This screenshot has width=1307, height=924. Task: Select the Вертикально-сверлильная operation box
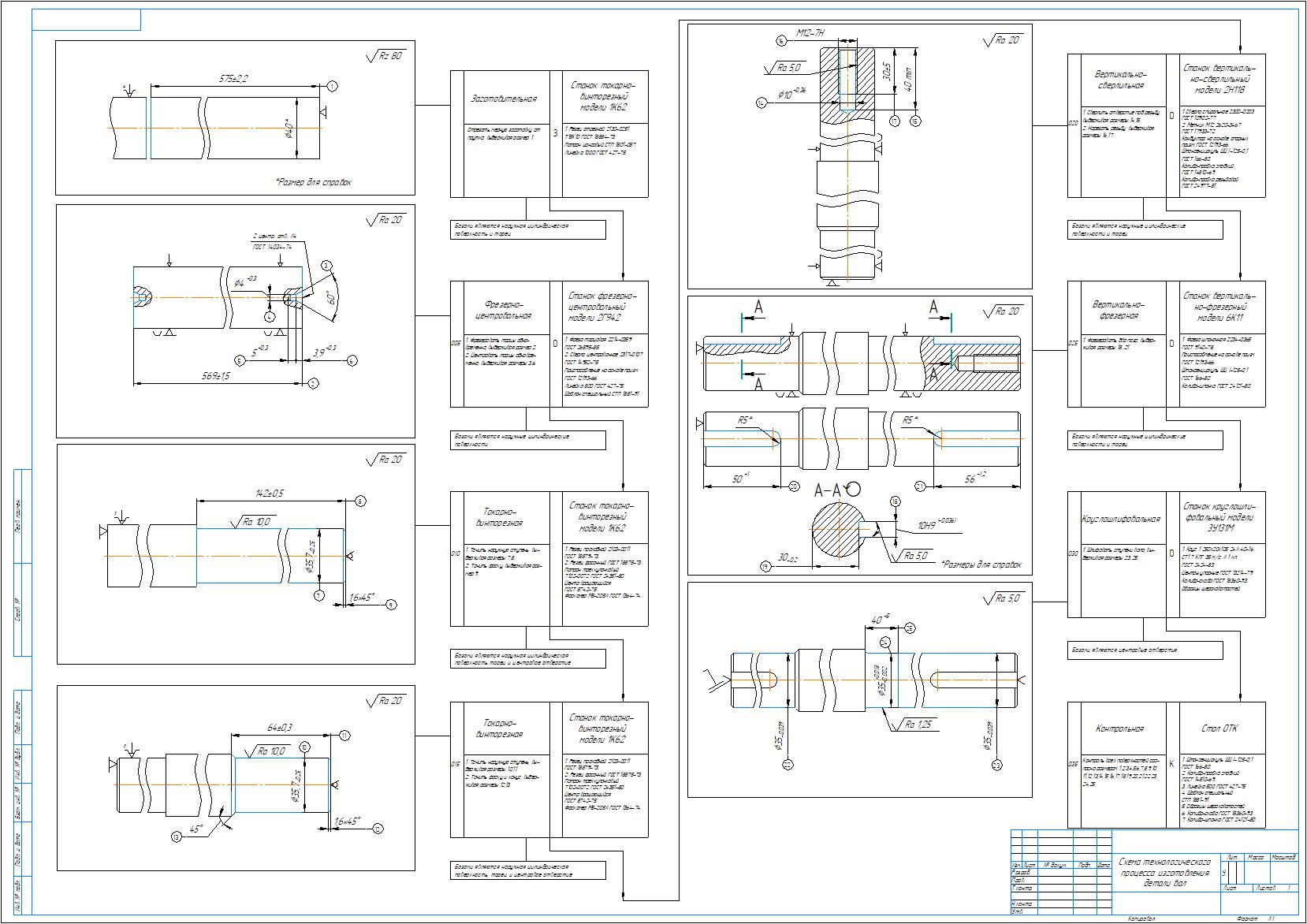[x=1119, y=80]
